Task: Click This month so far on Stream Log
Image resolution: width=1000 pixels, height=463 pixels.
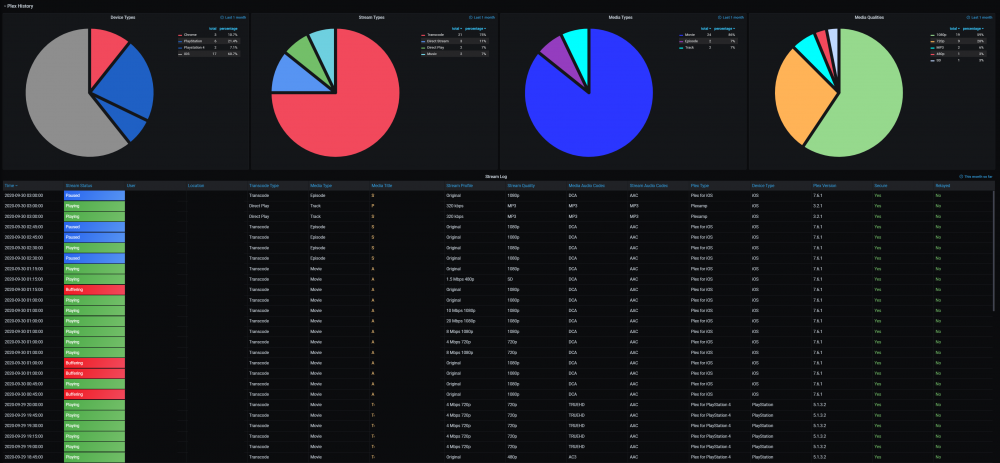Action: [976, 176]
